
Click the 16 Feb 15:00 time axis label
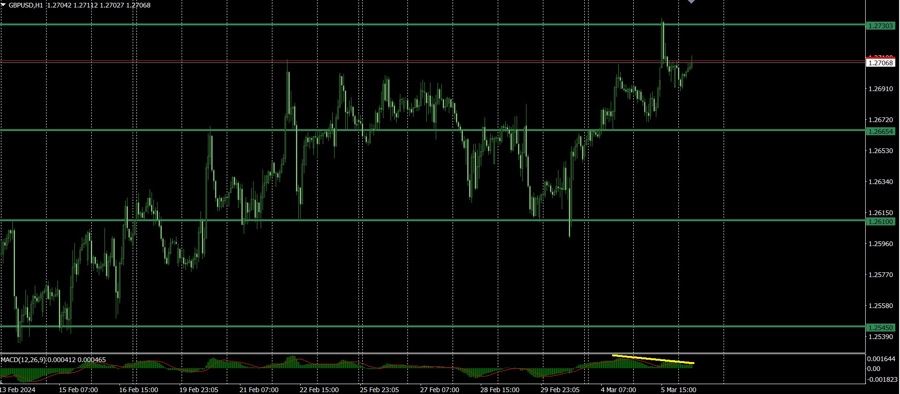(138, 389)
